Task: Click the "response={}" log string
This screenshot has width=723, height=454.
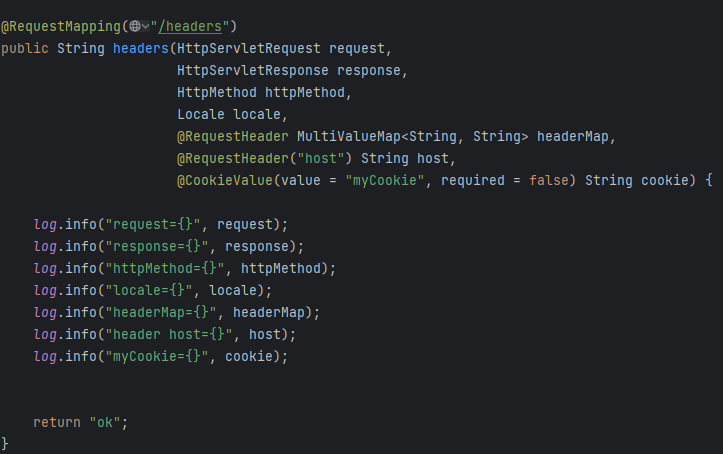Action: pyautogui.click(x=157, y=247)
